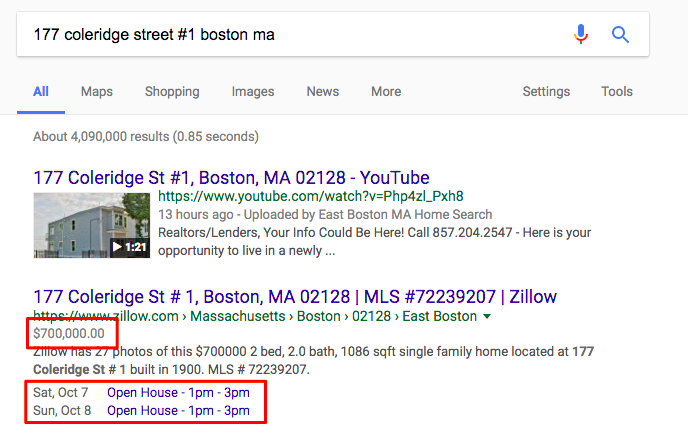Click the YouTube video thumbnail of the house
Image resolution: width=688 pixels, height=438 pixels.
(92, 225)
